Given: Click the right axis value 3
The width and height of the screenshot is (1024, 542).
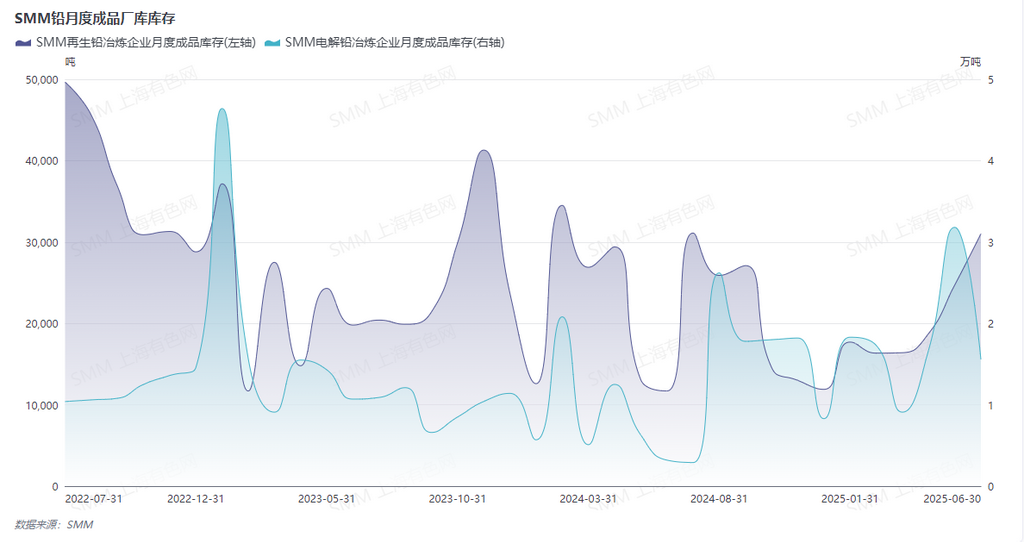Looking at the screenshot, I should click(x=991, y=243).
